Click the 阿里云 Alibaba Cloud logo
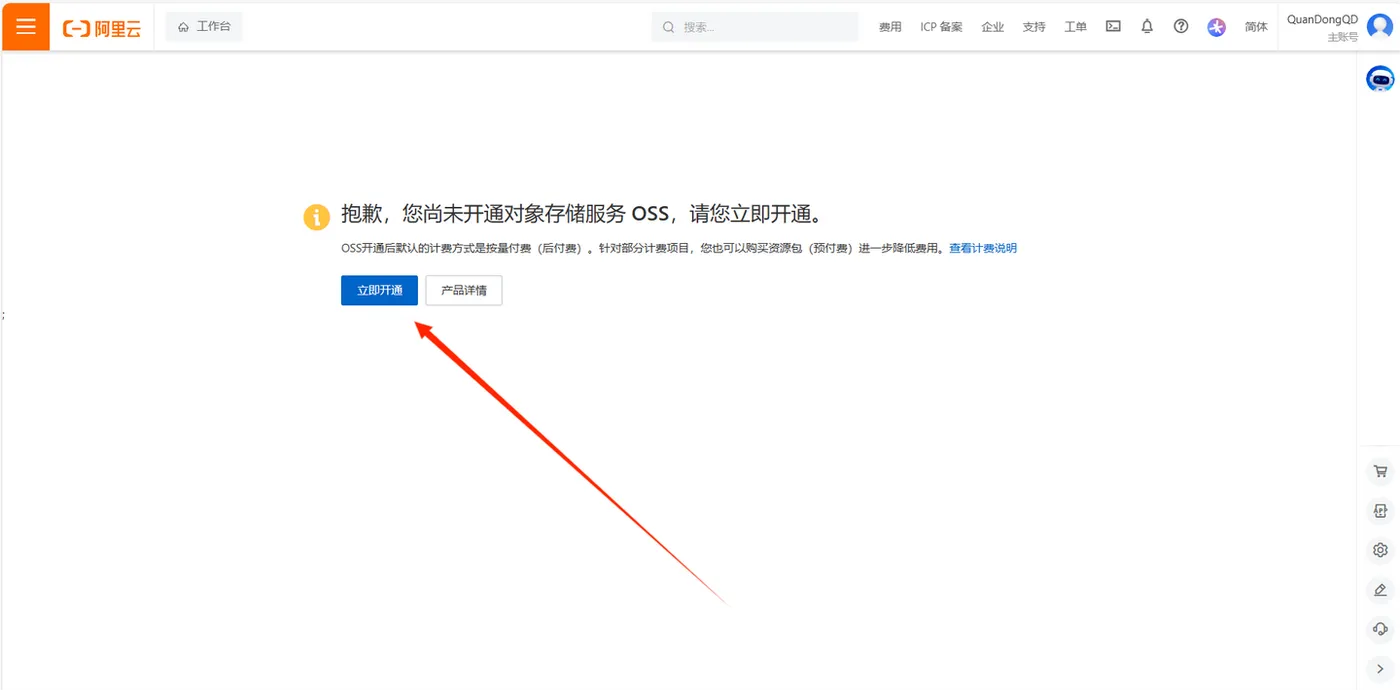The image size is (1400, 690). (x=102, y=28)
